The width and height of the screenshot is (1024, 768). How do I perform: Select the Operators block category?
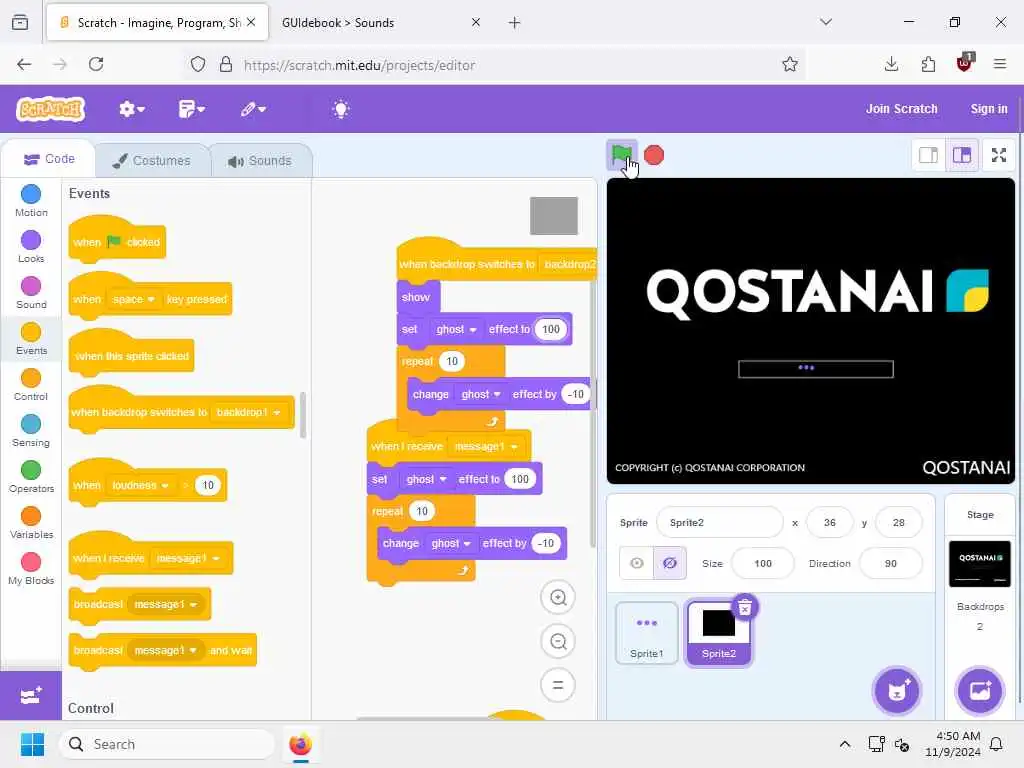click(31, 477)
